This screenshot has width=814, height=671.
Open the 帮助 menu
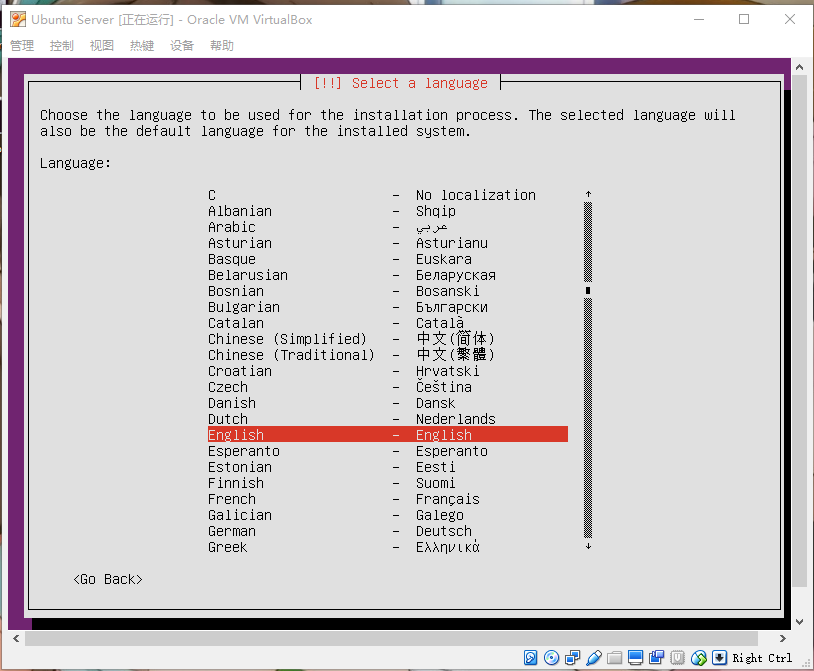pyautogui.click(x=222, y=46)
